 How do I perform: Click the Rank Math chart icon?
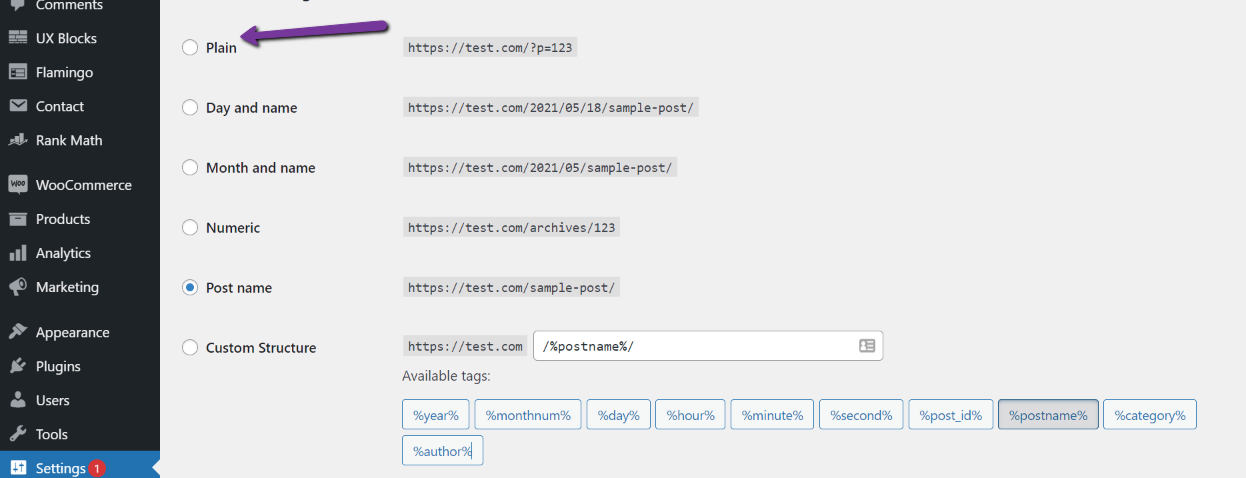[x=18, y=140]
